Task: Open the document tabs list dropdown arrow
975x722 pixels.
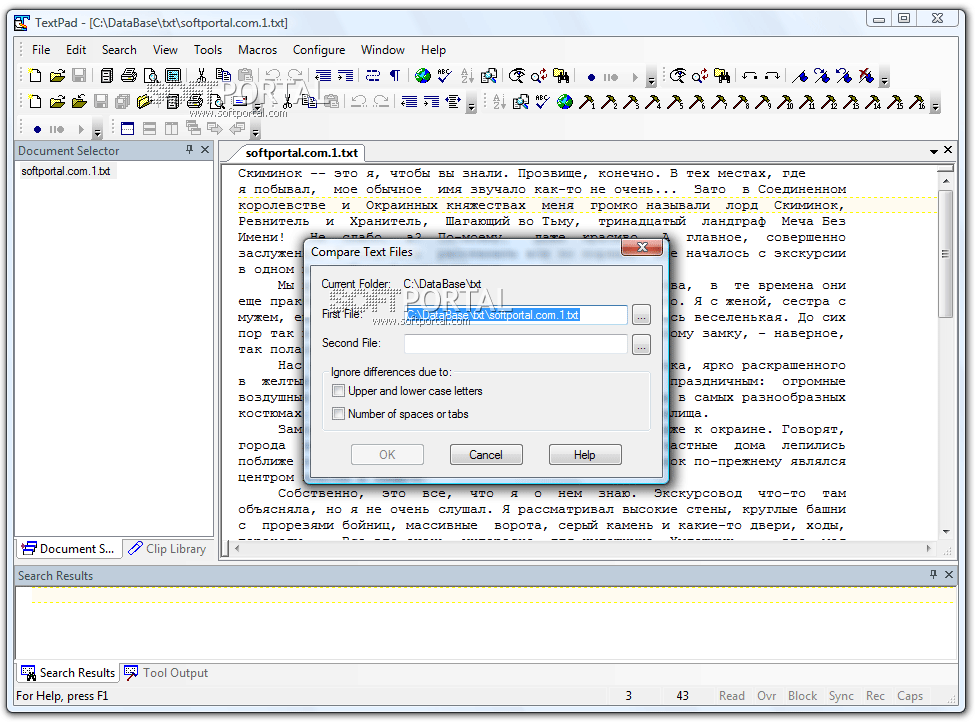Action: coord(934,151)
